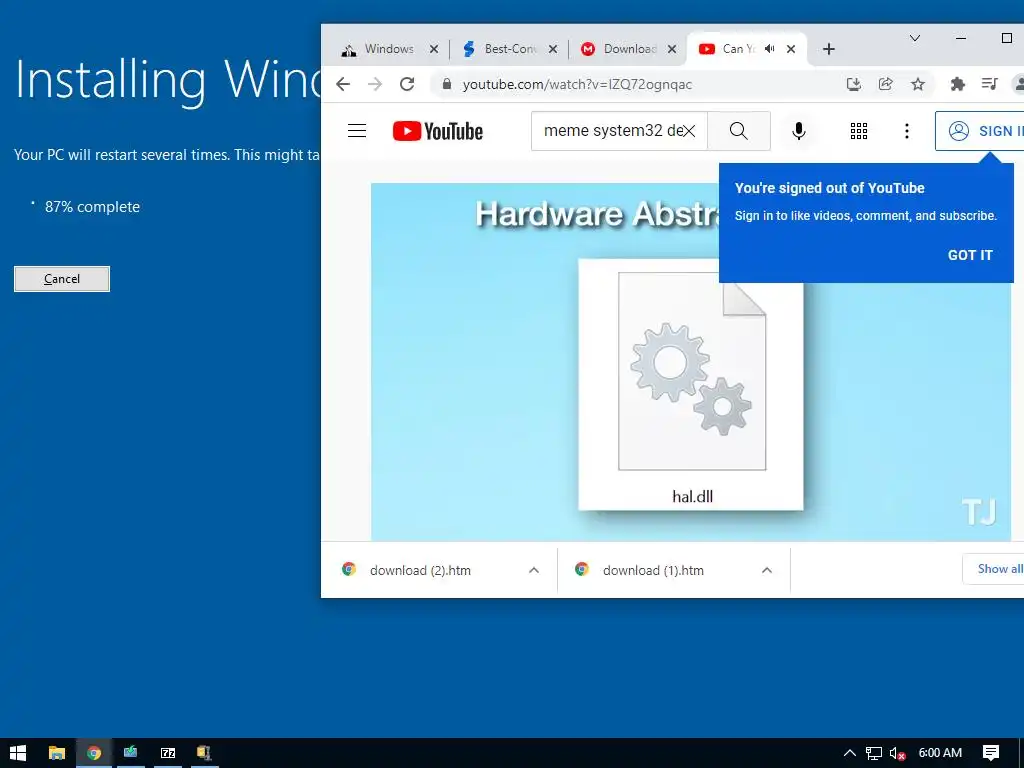The image size is (1024, 768).
Task: Open Chrome media controls icon
Action: 989,84
